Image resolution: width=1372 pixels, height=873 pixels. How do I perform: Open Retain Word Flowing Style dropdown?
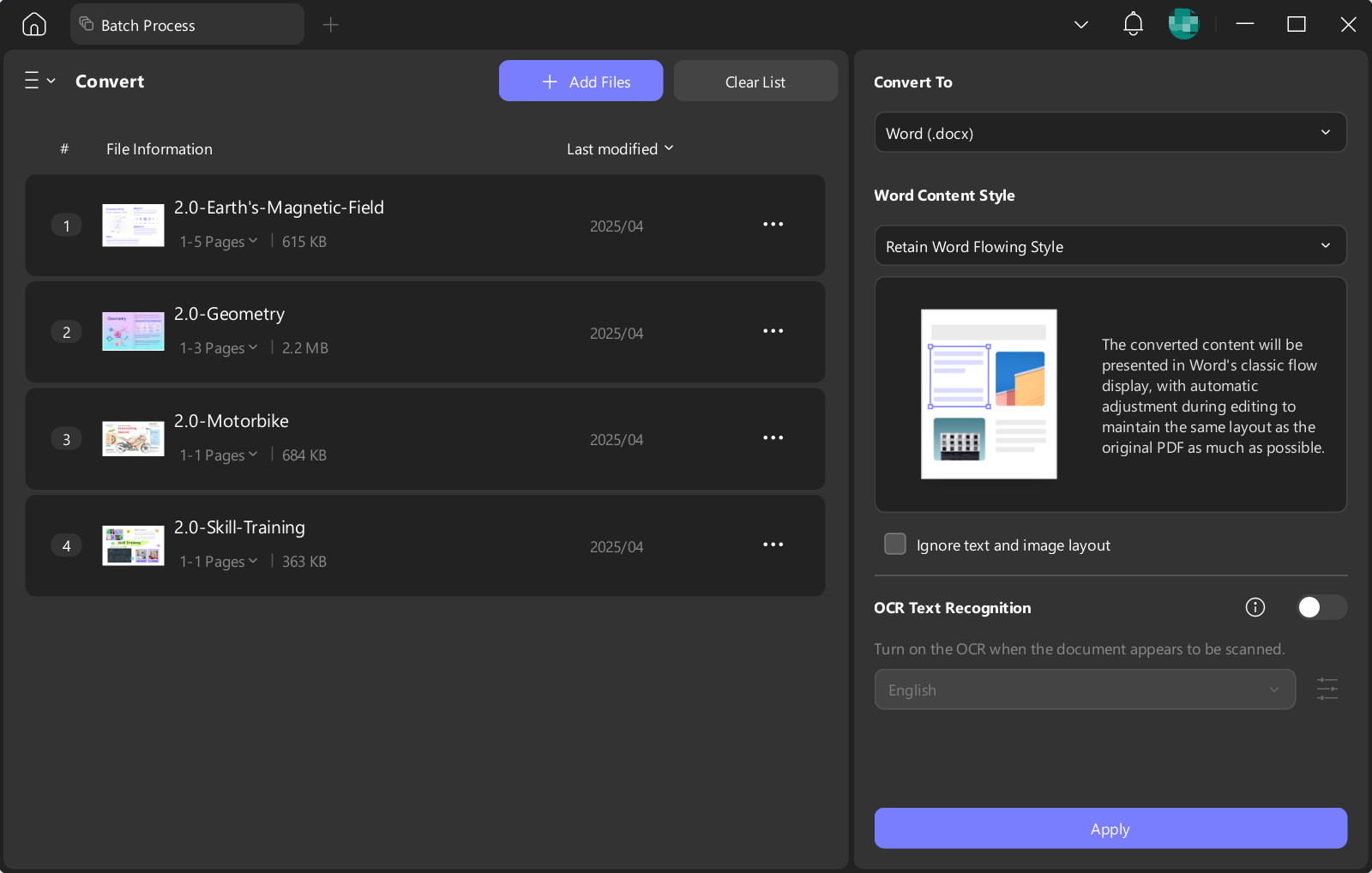tap(1110, 246)
